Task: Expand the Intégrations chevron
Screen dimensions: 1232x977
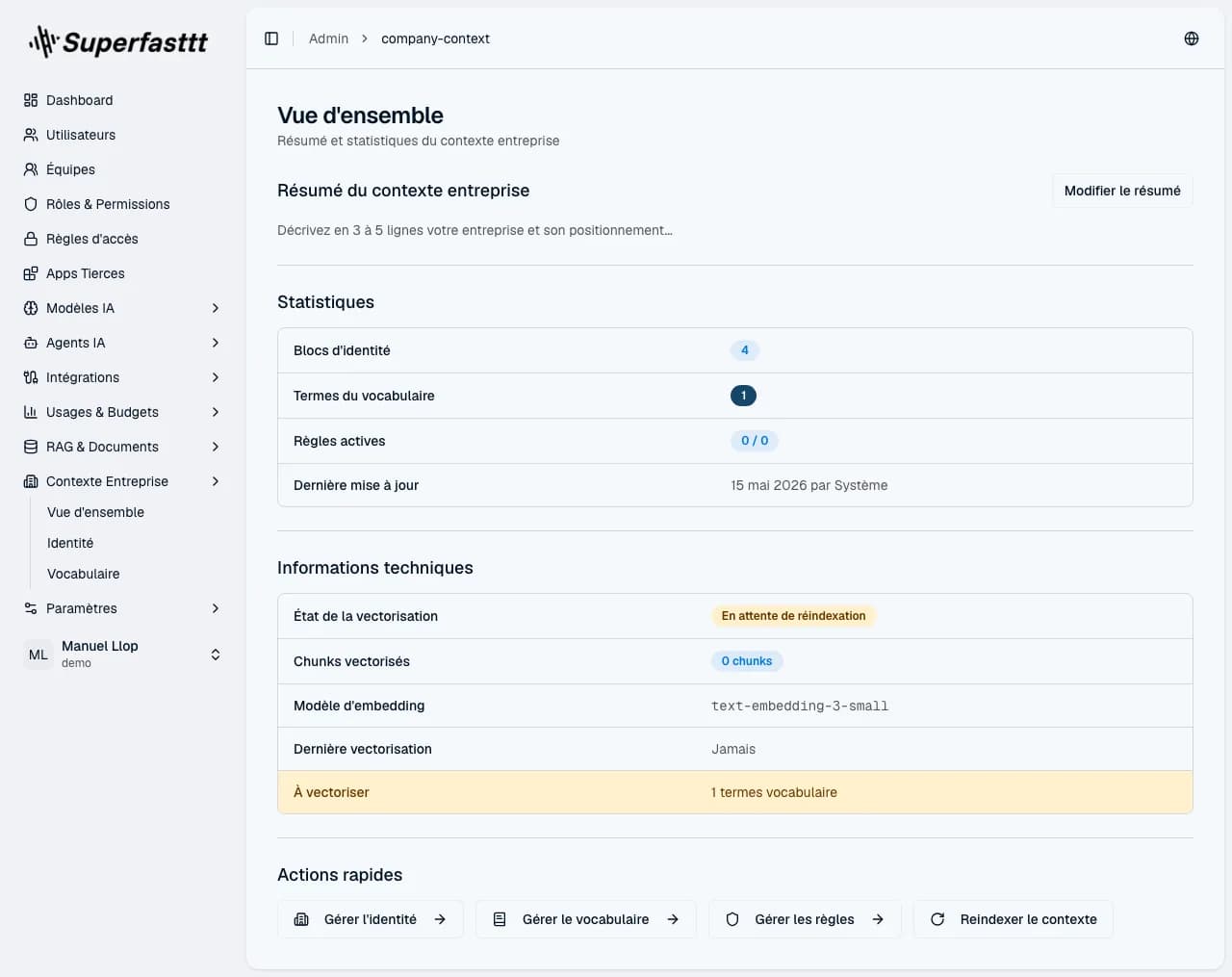Action: pos(216,377)
